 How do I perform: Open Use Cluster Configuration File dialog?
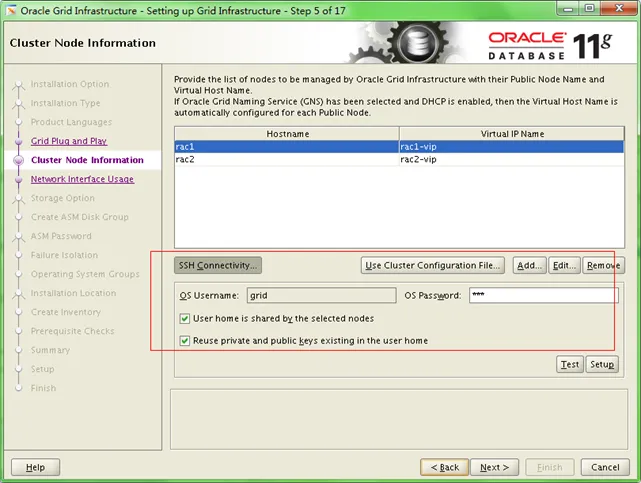tap(433, 265)
